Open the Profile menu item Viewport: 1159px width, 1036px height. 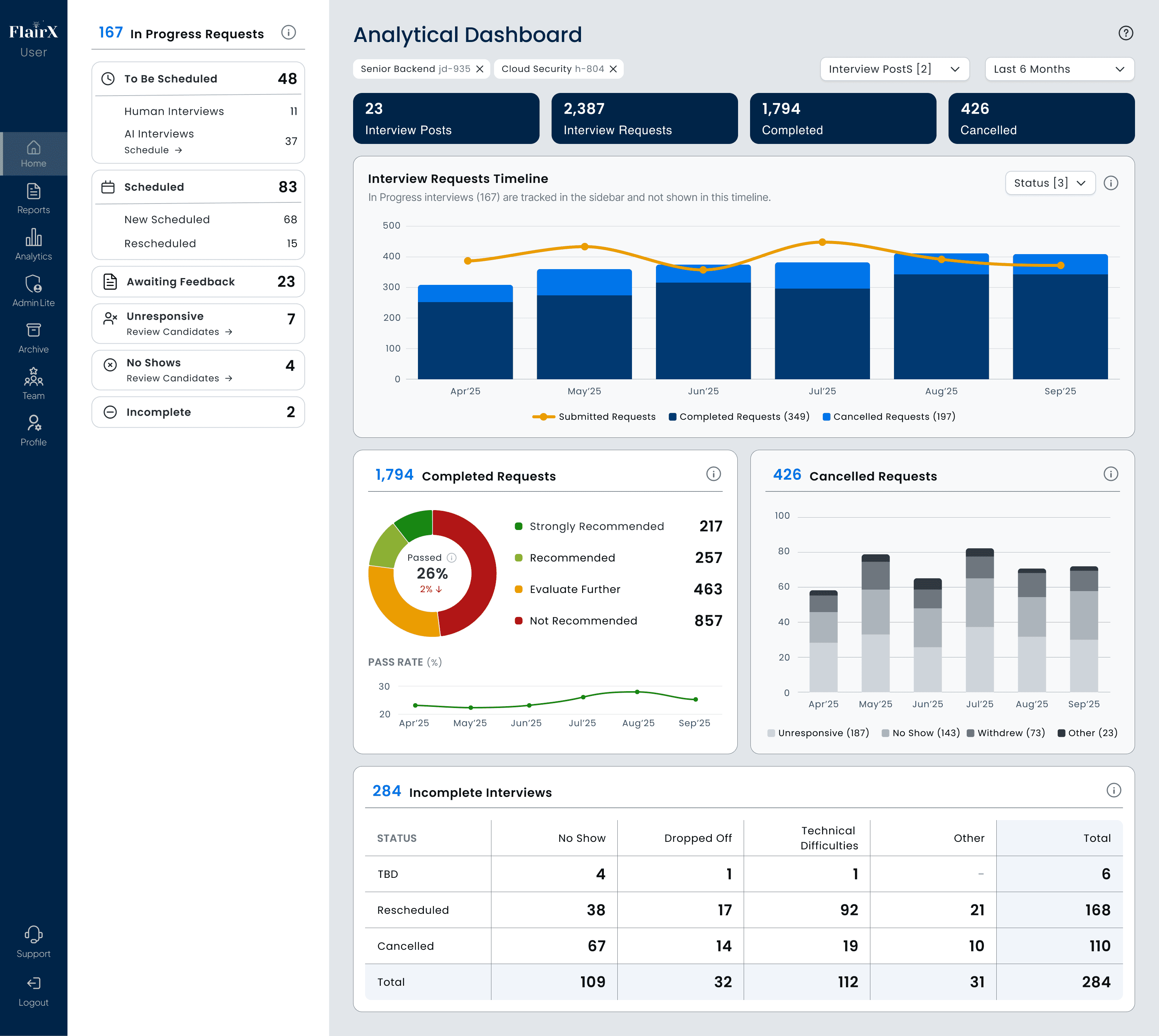[x=34, y=430]
